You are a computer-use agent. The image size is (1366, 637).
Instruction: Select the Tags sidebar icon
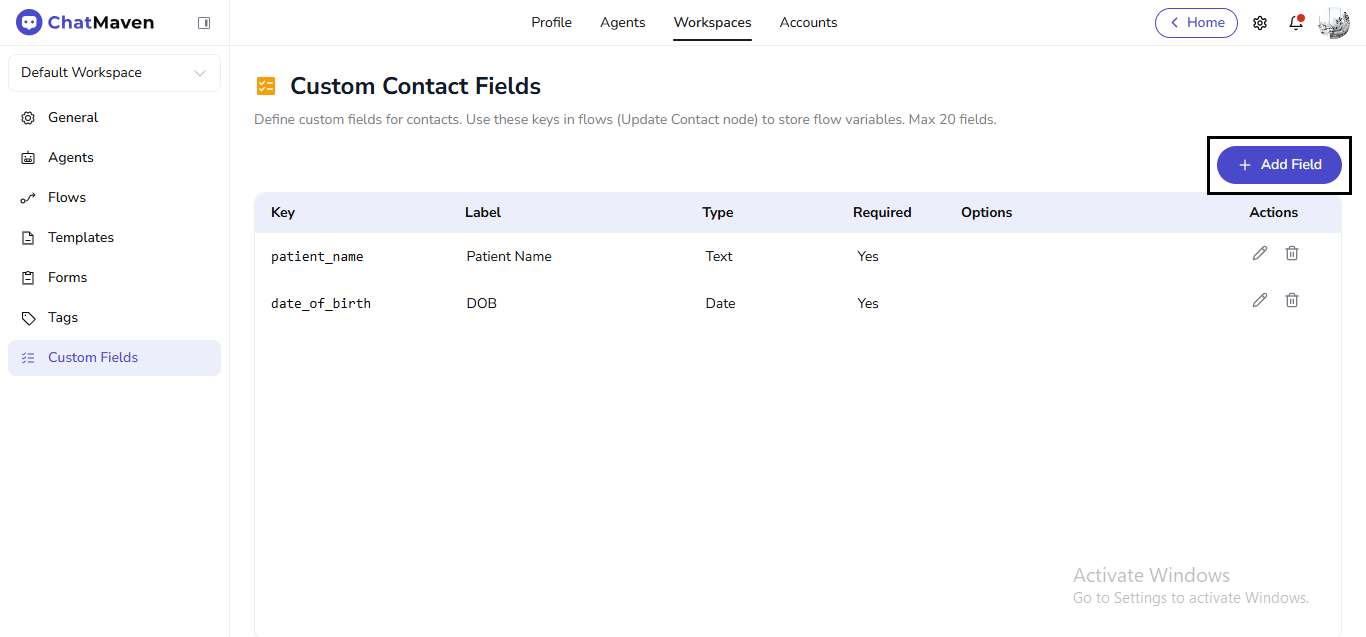pos(27,317)
